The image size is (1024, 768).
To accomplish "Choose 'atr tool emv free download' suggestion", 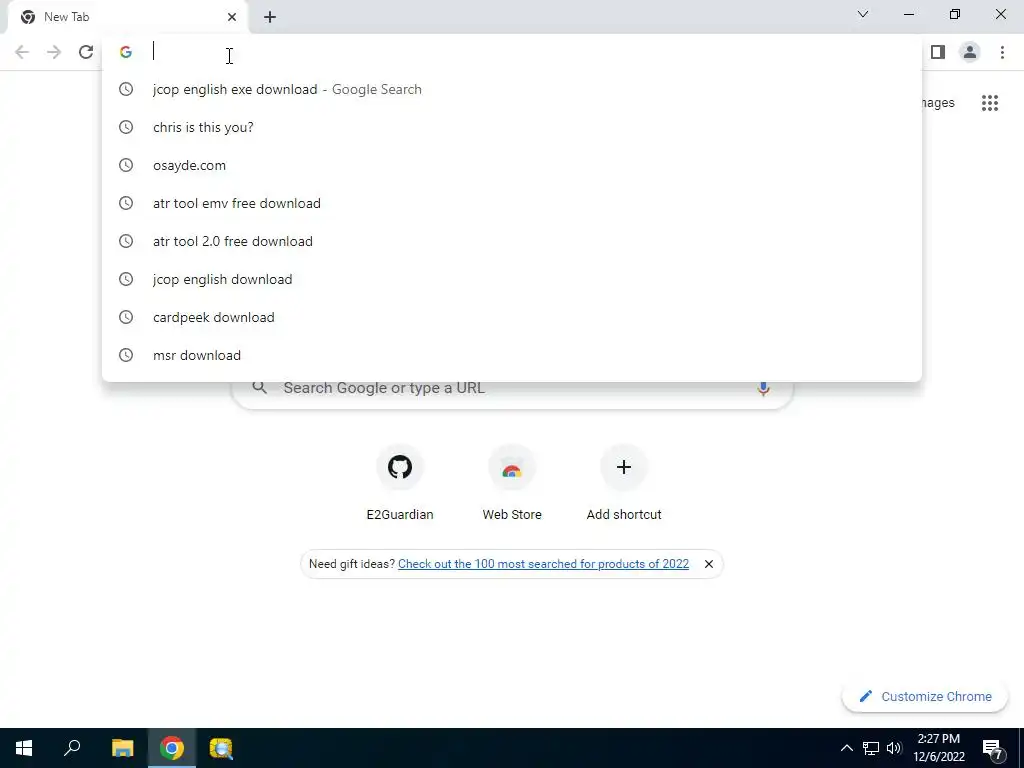I will pos(512,203).
